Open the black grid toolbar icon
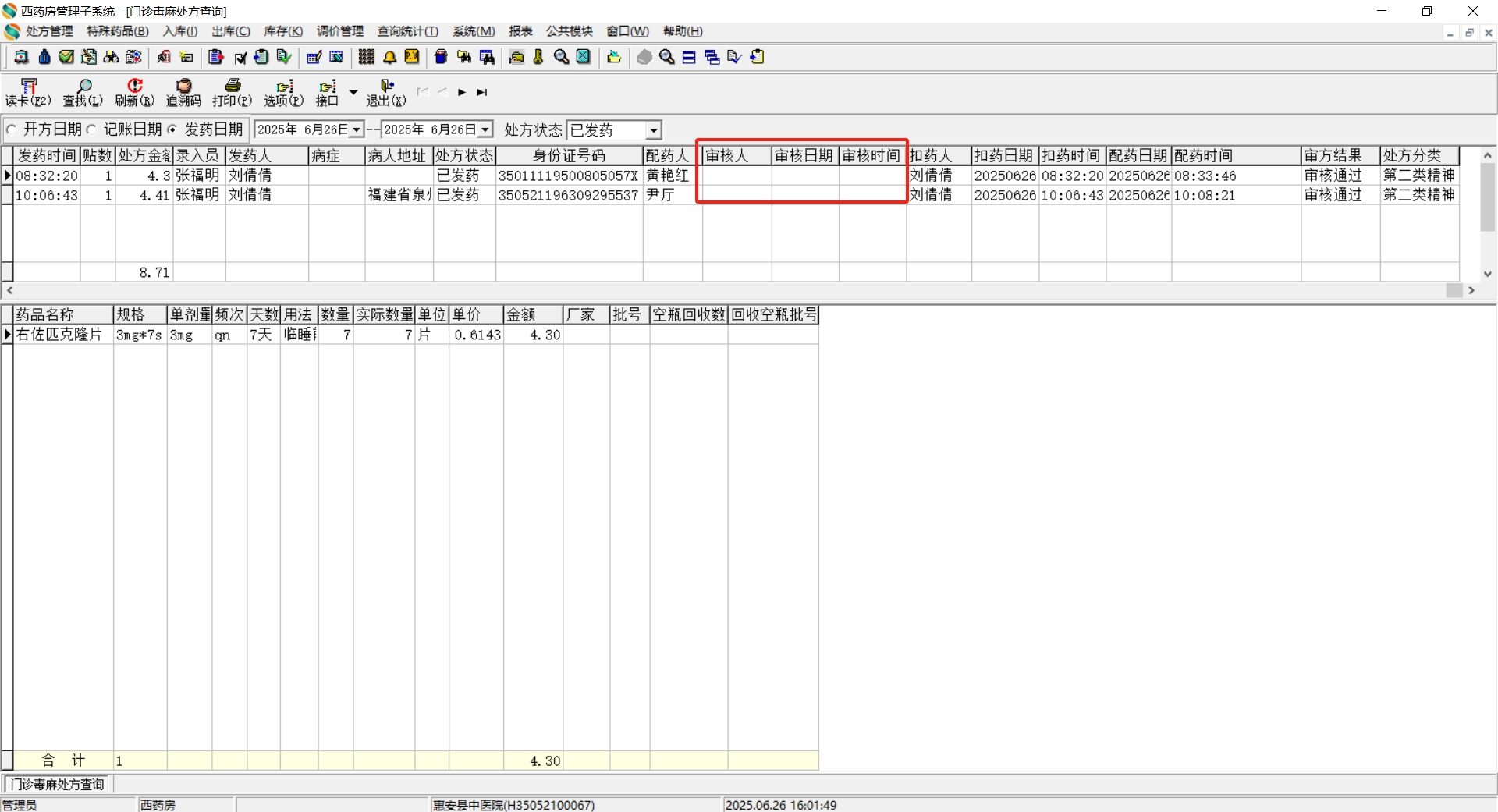 (366, 57)
